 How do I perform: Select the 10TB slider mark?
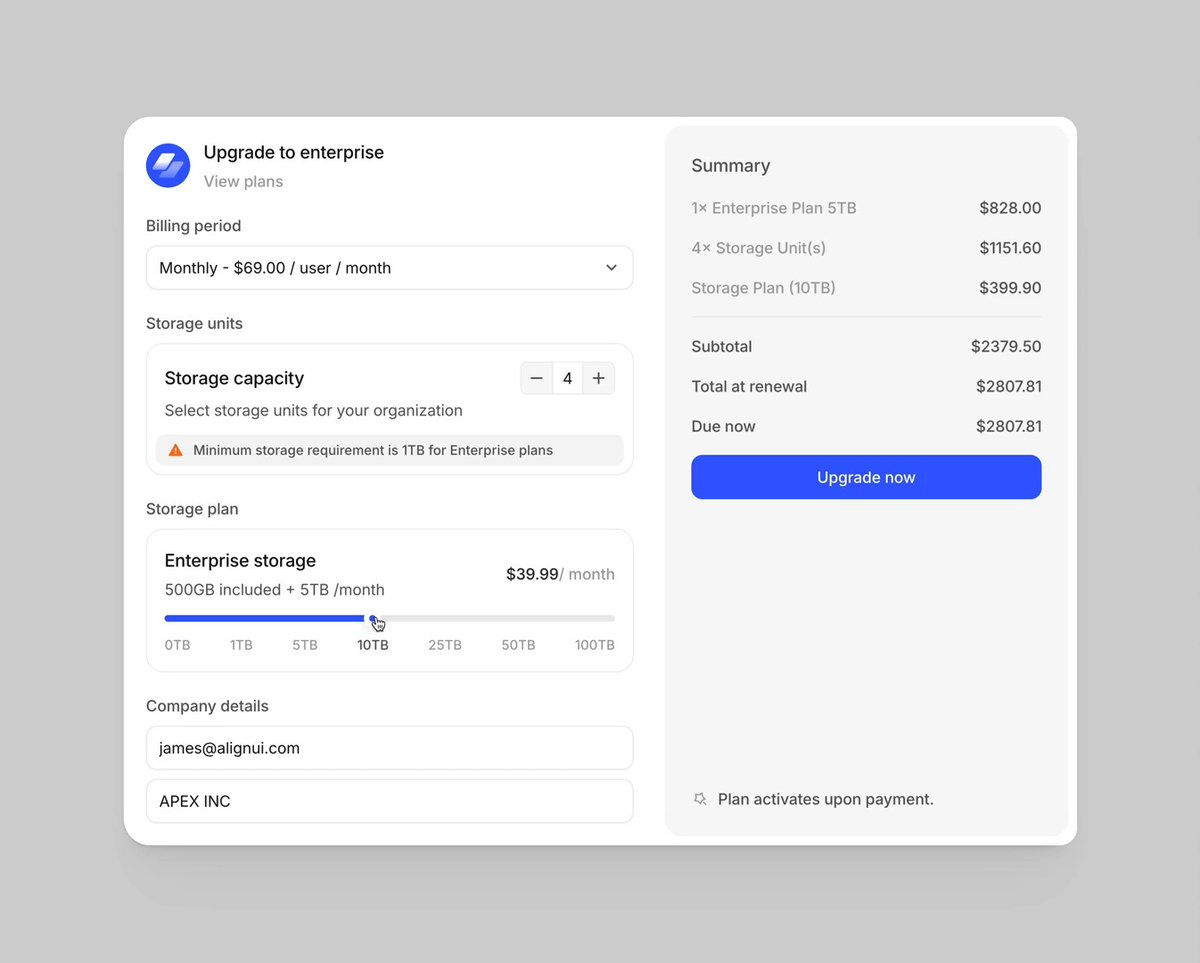click(373, 645)
